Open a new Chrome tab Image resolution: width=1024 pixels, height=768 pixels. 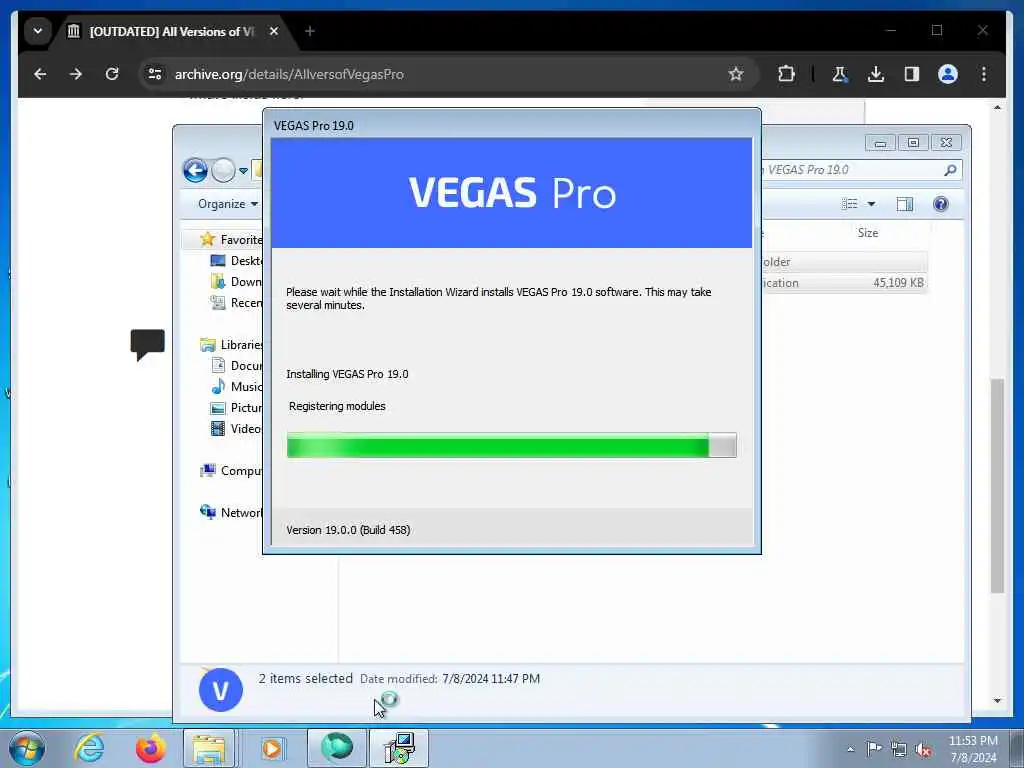pyautogui.click(x=310, y=31)
